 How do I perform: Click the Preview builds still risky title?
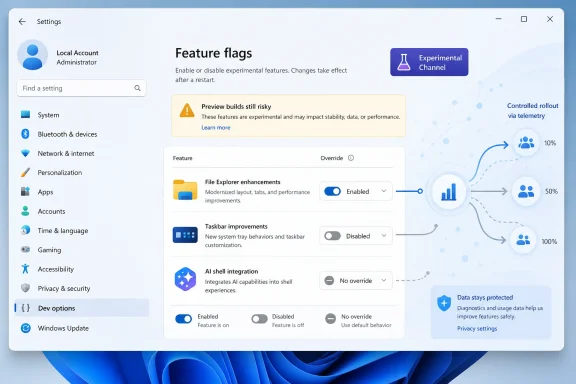click(236, 107)
